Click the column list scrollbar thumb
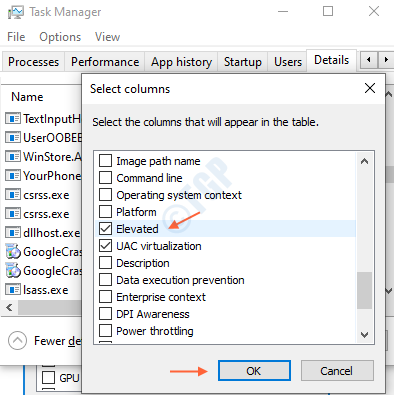Screen dimensions: 394x395 point(364,290)
